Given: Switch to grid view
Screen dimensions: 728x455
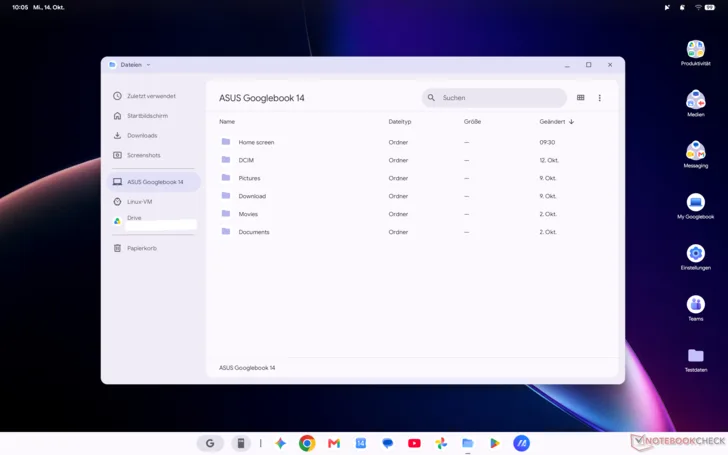Looking at the screenshot, I should (x=580, y=98).
